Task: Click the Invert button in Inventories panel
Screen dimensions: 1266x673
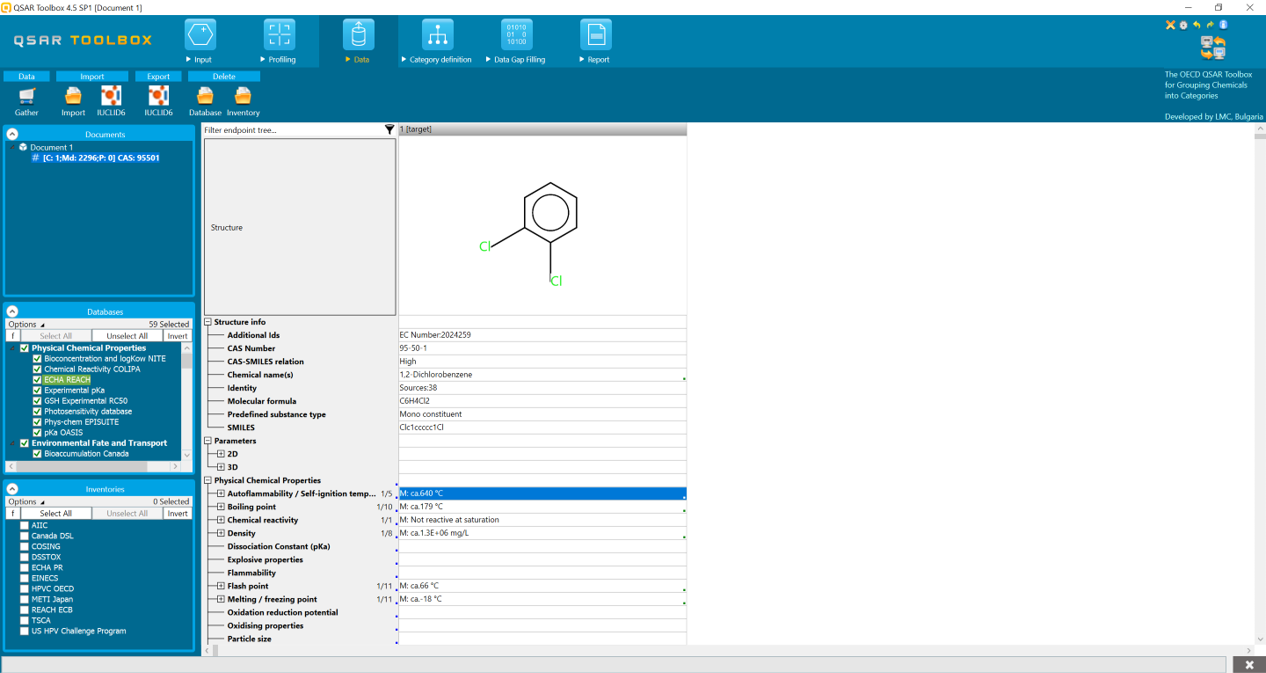Action: (177, 512)
